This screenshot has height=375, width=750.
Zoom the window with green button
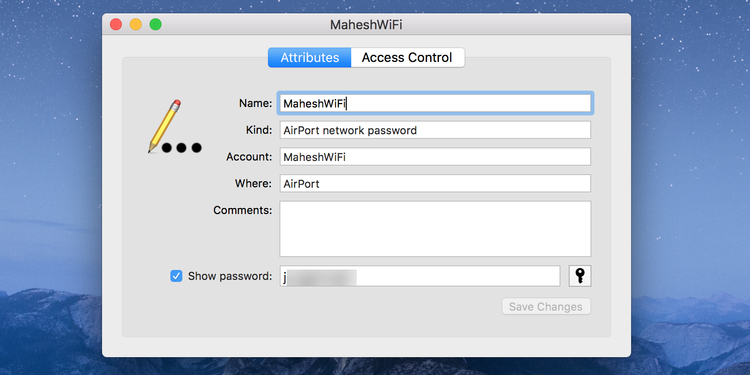point(155,24)
